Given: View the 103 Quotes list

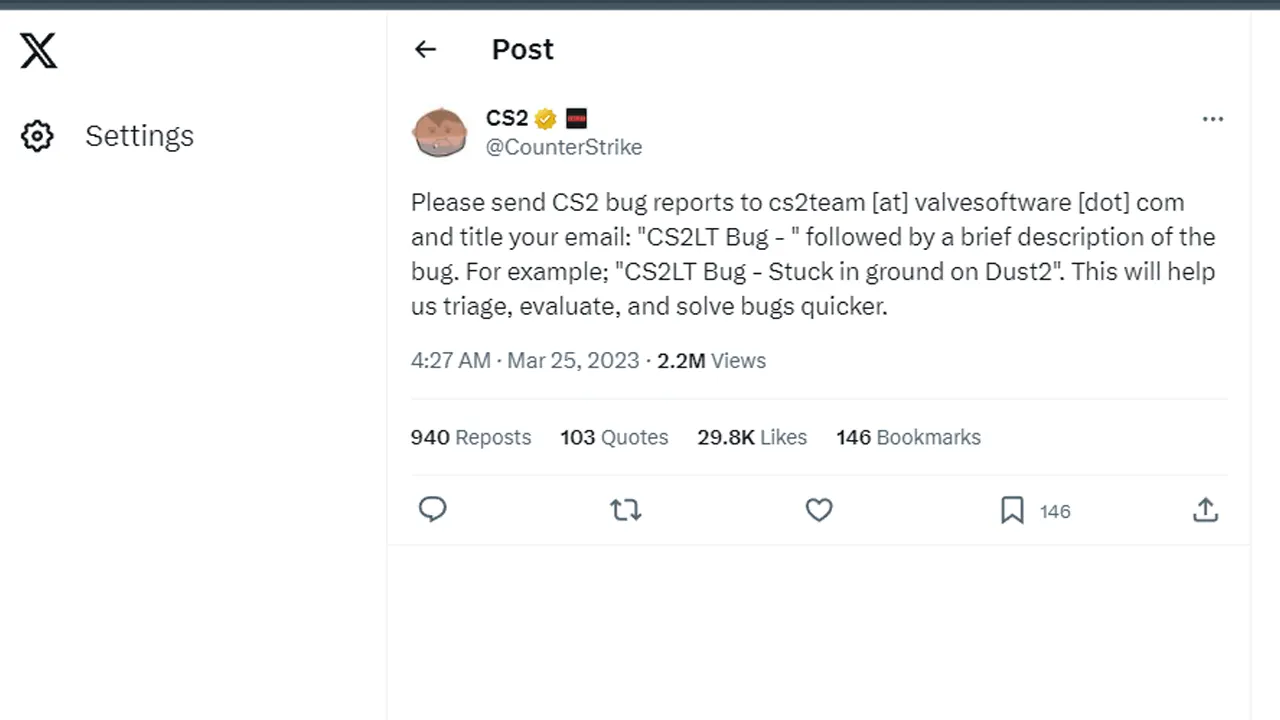Looking at the screenshot, I should (614, 437).
